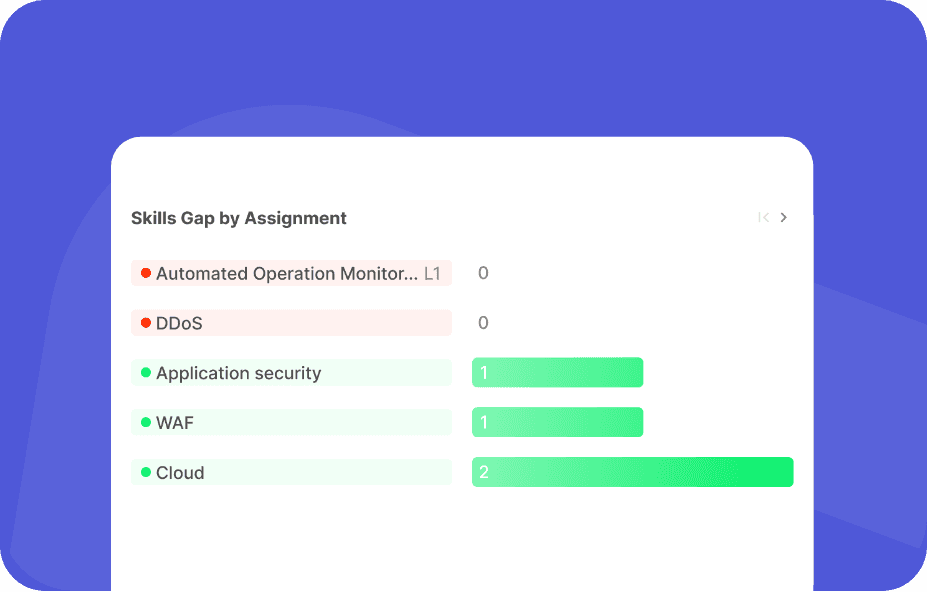Screen dimensions: 927x592
Task: Click the number 2 inside Cloud bar
Action: (x=484, y=472)
